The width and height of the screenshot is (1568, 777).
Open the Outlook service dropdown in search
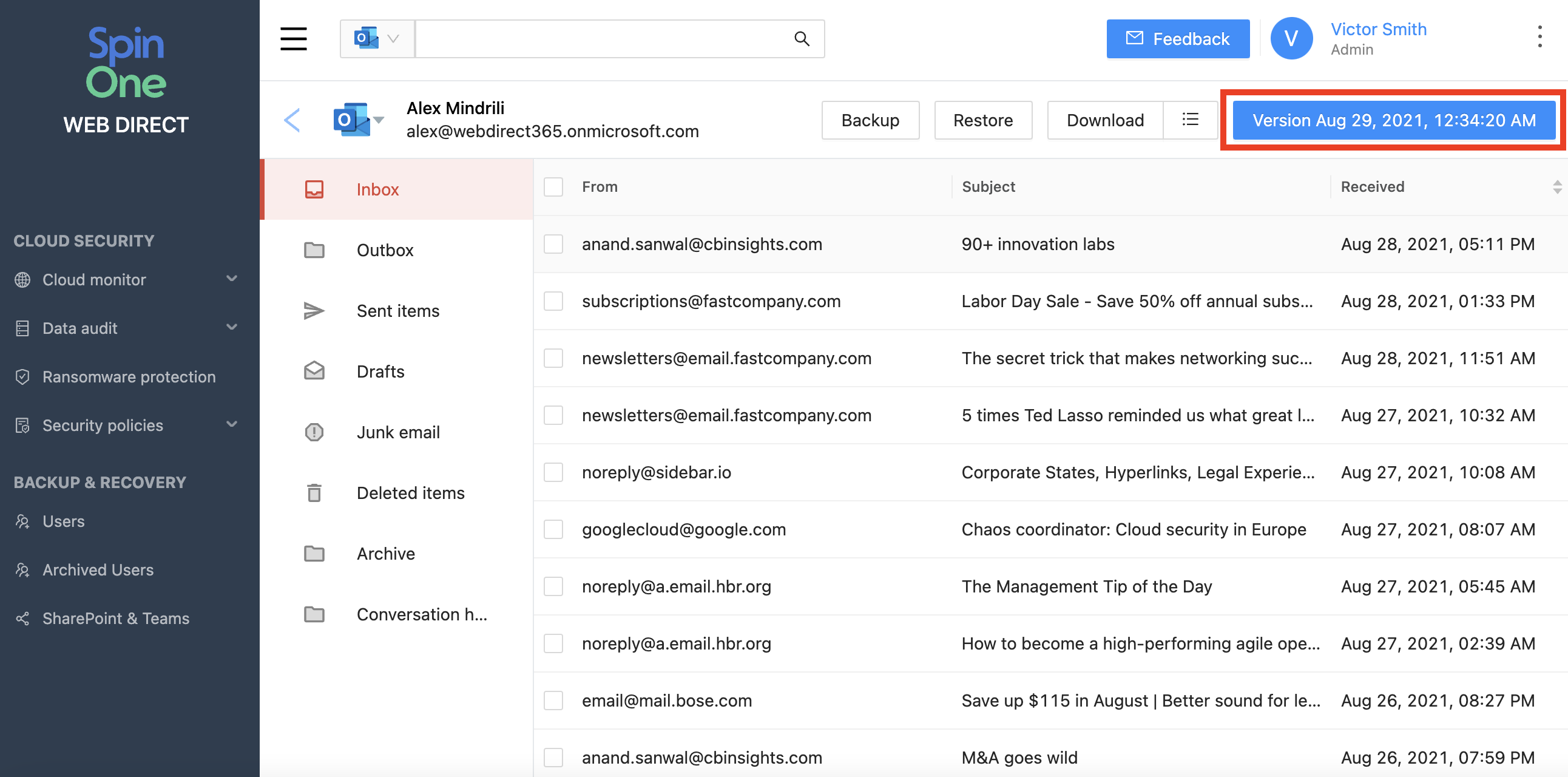377,39
